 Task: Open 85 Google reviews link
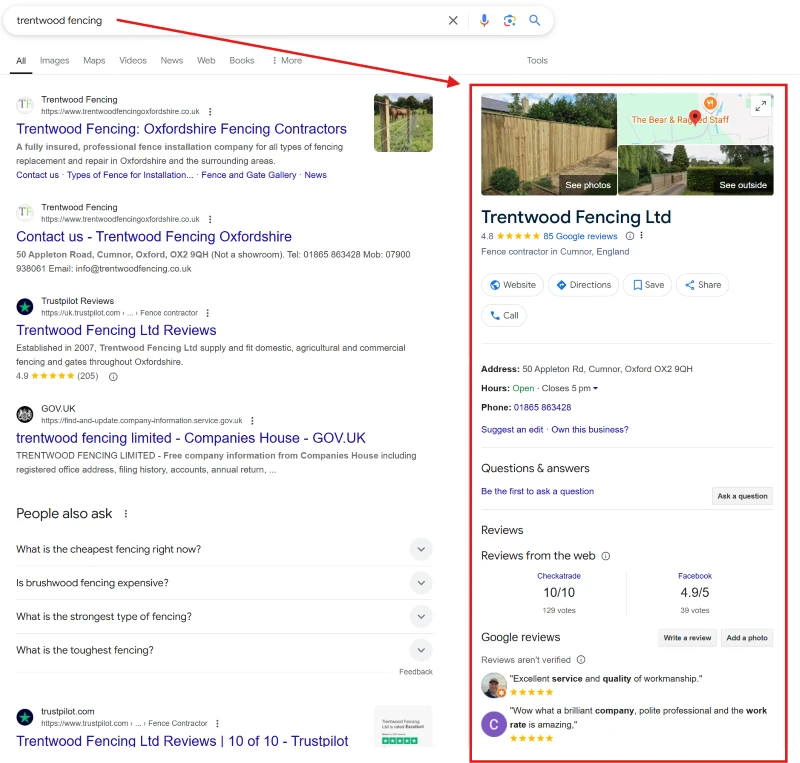point(580,236)
